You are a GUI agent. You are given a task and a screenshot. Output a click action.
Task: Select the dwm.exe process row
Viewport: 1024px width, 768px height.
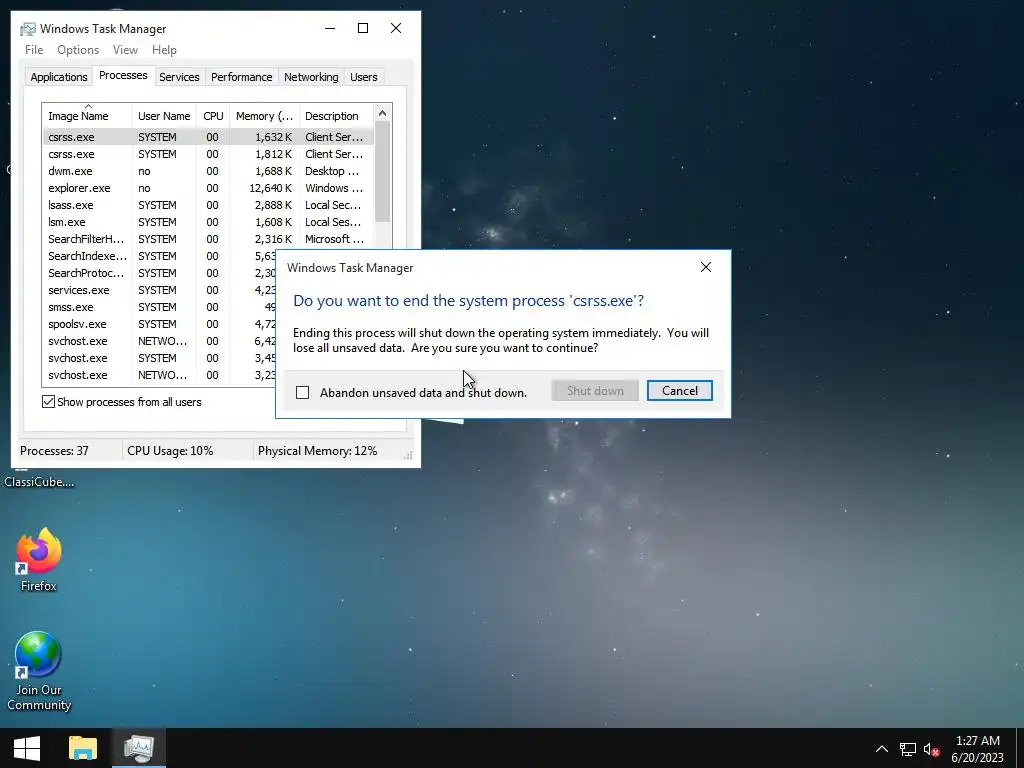coord(208,171)
